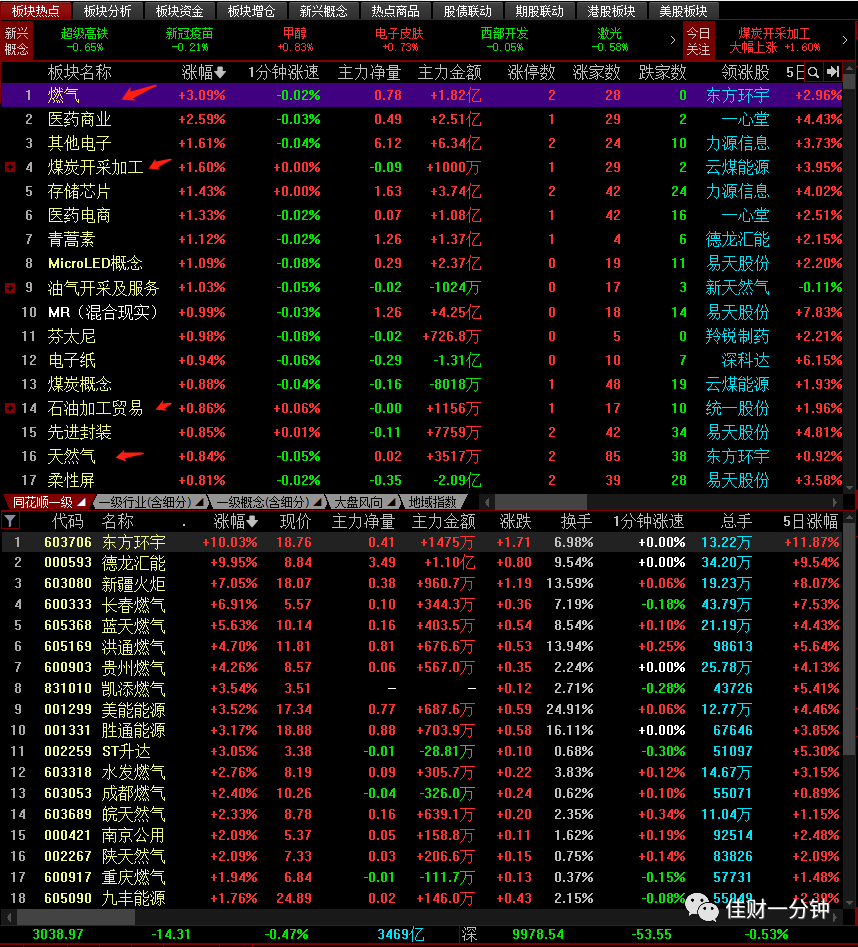858x947 pixels.
Task: Open the 一级行业(含细分) tab dropdown triangle
Action: tap(199, 502)
